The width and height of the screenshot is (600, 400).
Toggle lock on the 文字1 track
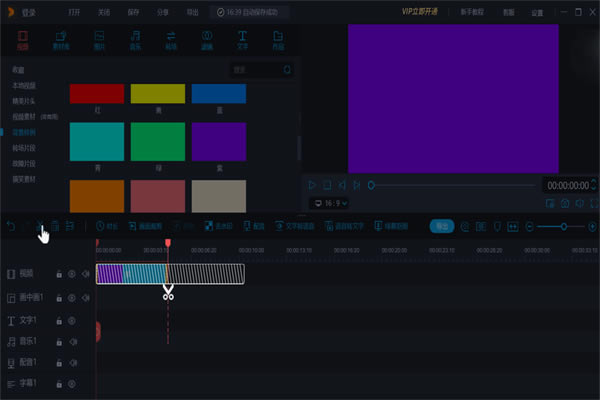pos(59,321)
